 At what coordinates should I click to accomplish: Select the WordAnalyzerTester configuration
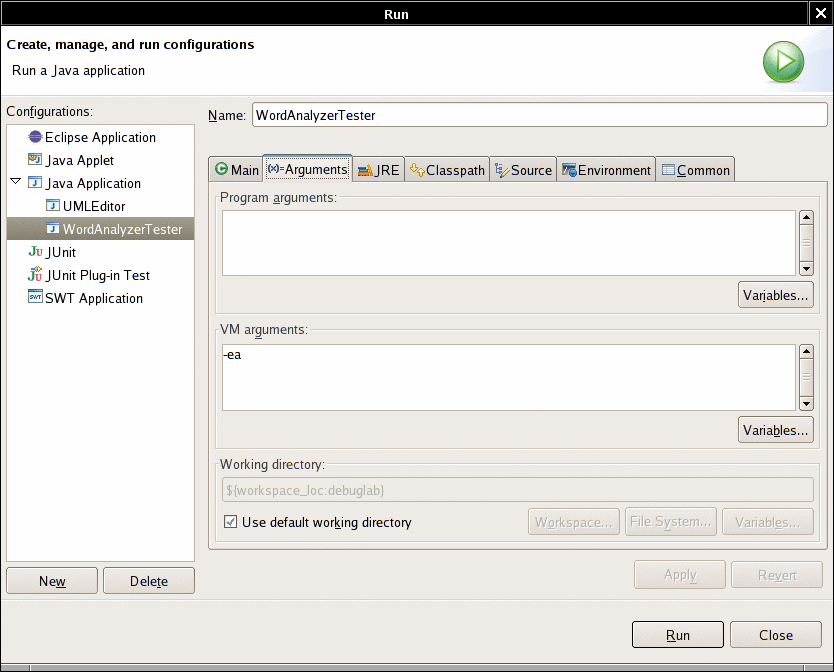pos(101,229)
